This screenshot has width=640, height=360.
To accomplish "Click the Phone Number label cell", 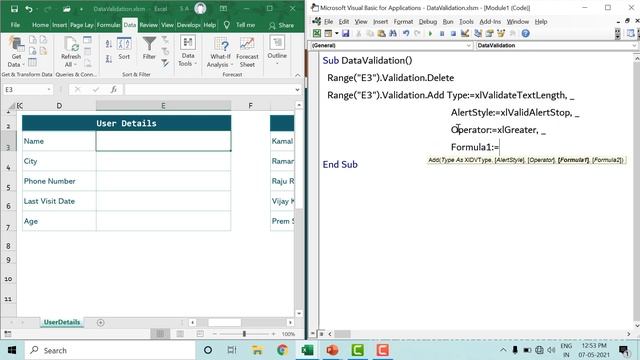I will [59, 181].
